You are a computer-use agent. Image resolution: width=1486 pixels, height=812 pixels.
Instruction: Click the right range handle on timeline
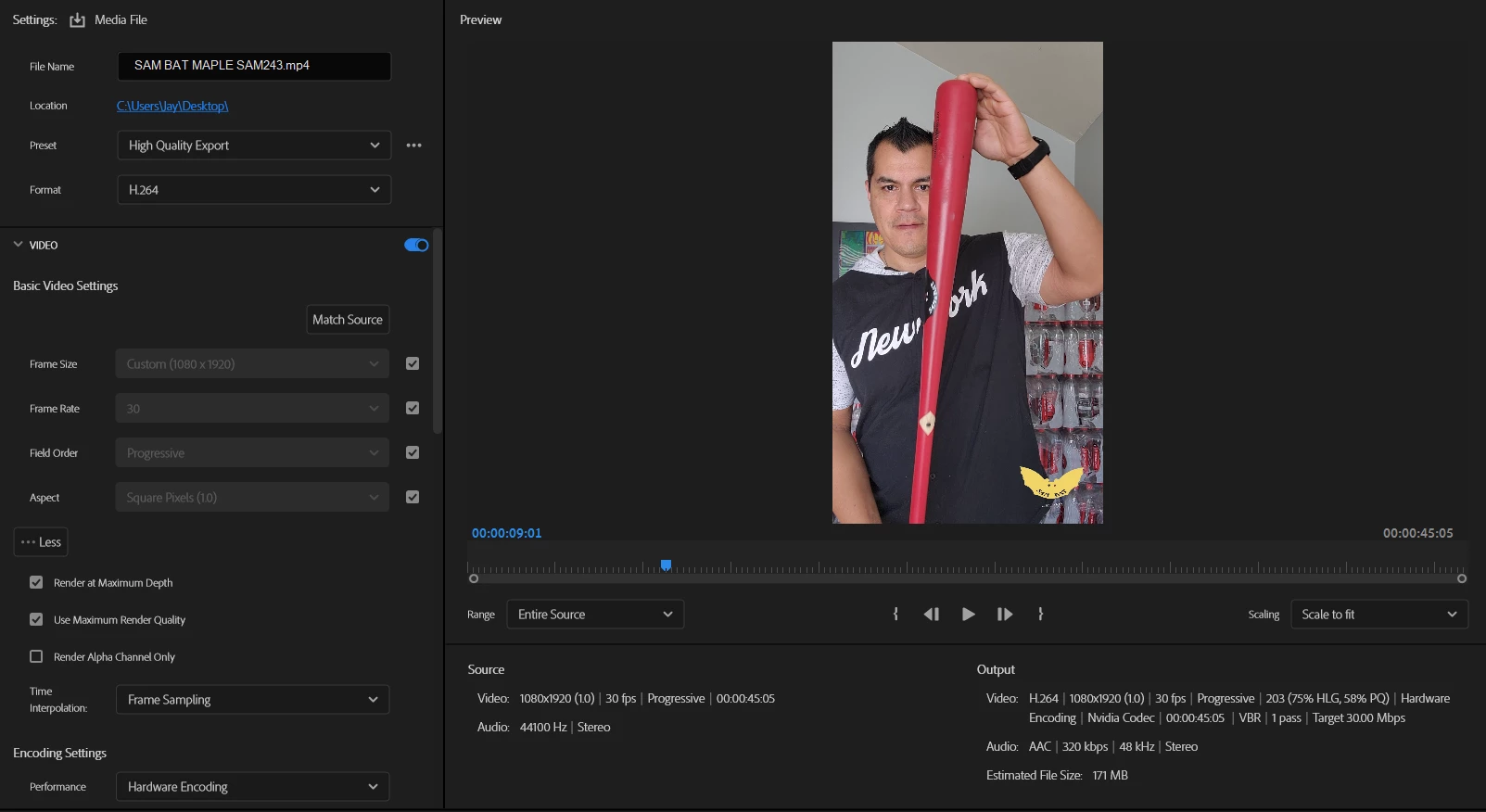1462,578
